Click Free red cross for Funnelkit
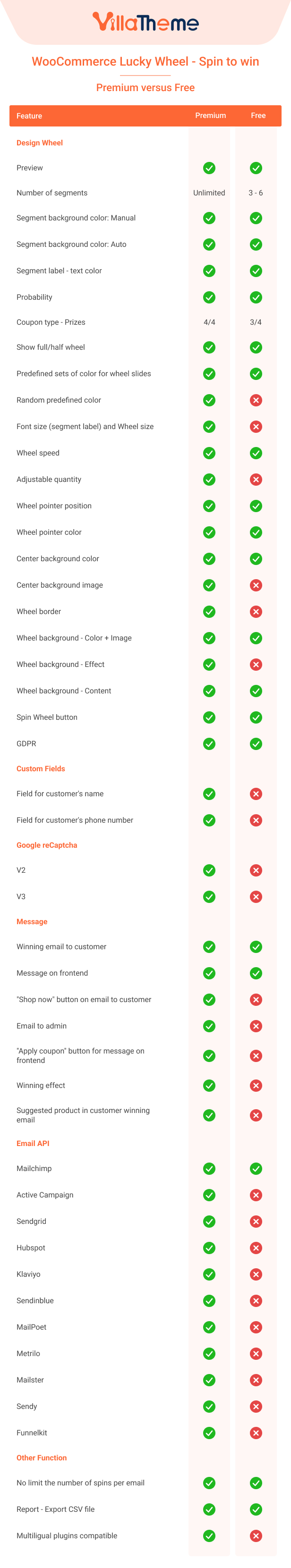This screenshot has height=1568, width=291. 257,1433
